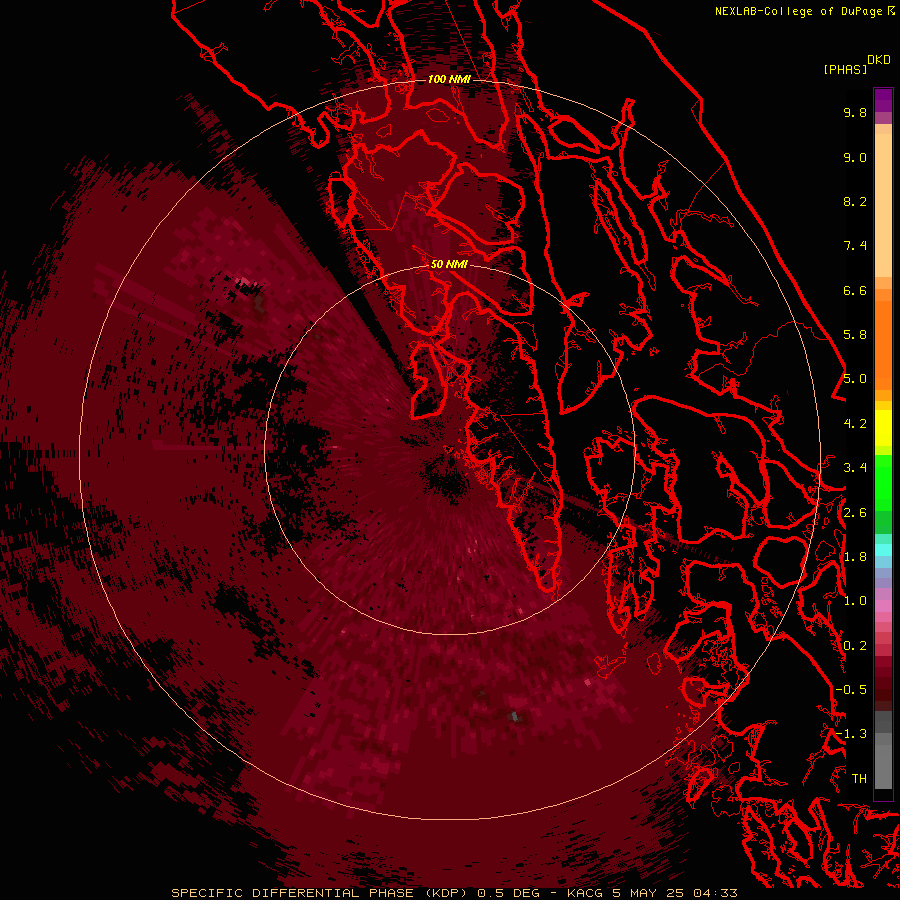Click the 7.4 value on the color scale

pos(855,246)
